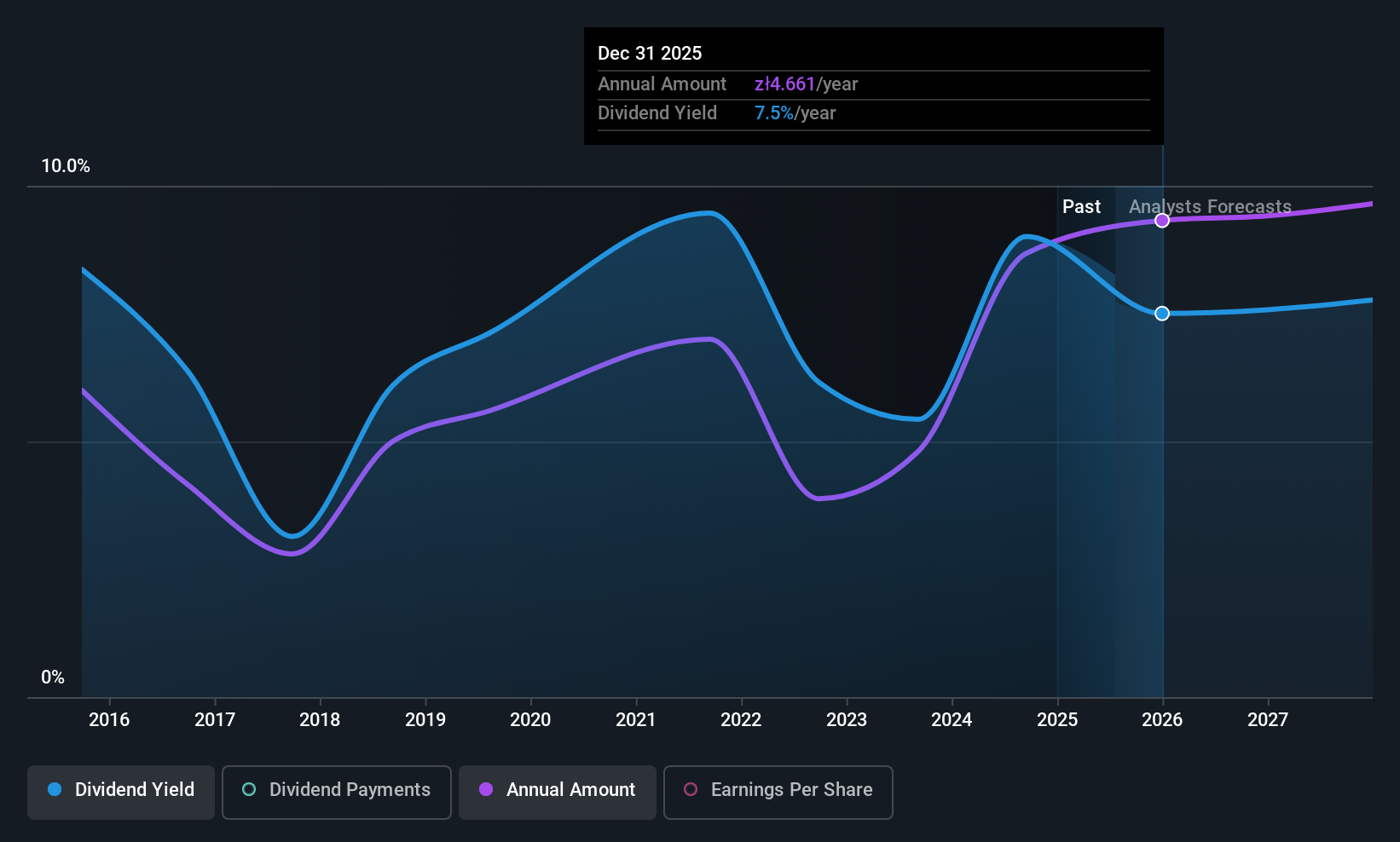Screen dimensions: 1400x842
Task: Click the Past region label
Action: click(x=1081, y=207)
